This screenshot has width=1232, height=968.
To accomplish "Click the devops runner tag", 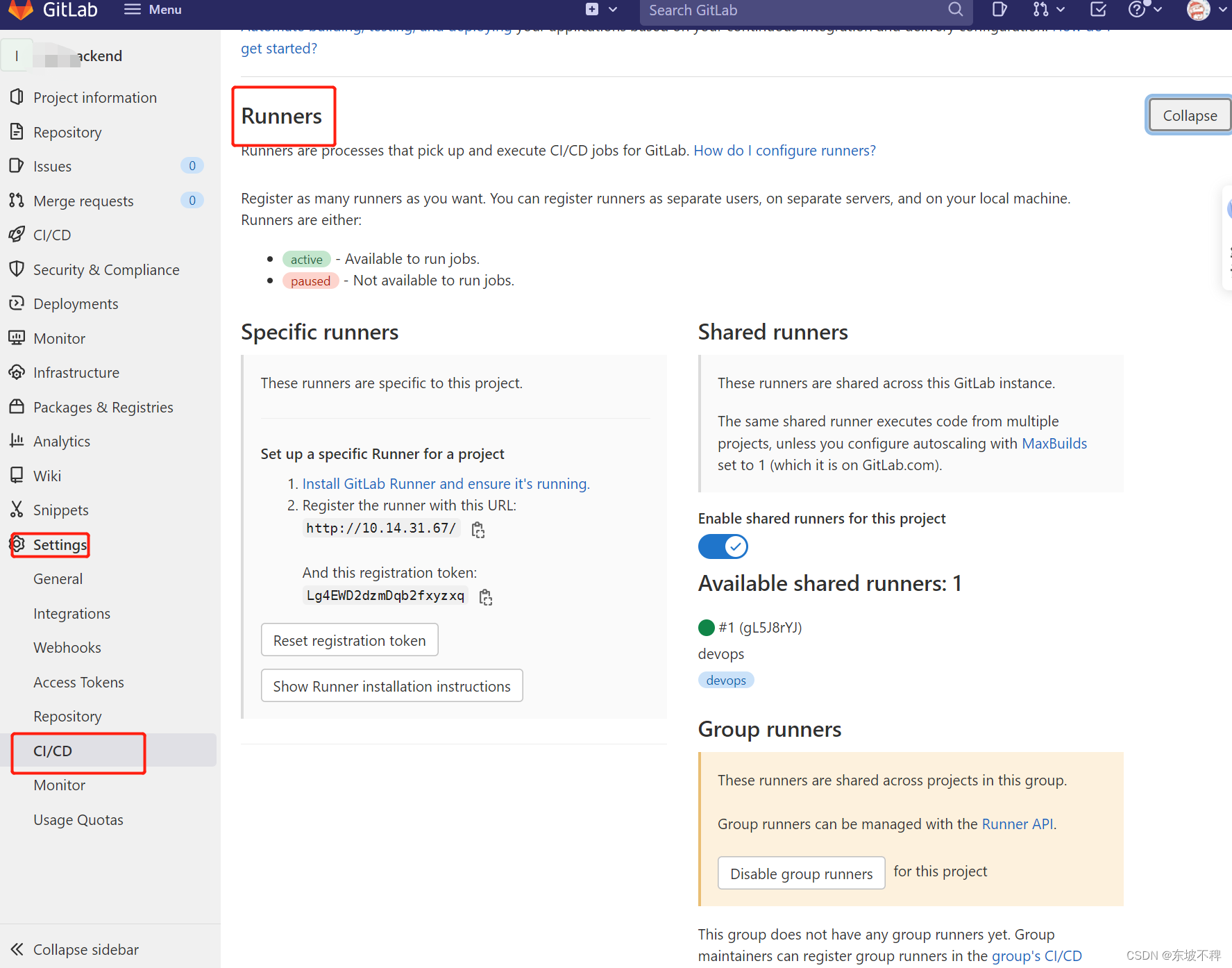I will (x=726, y=681).
